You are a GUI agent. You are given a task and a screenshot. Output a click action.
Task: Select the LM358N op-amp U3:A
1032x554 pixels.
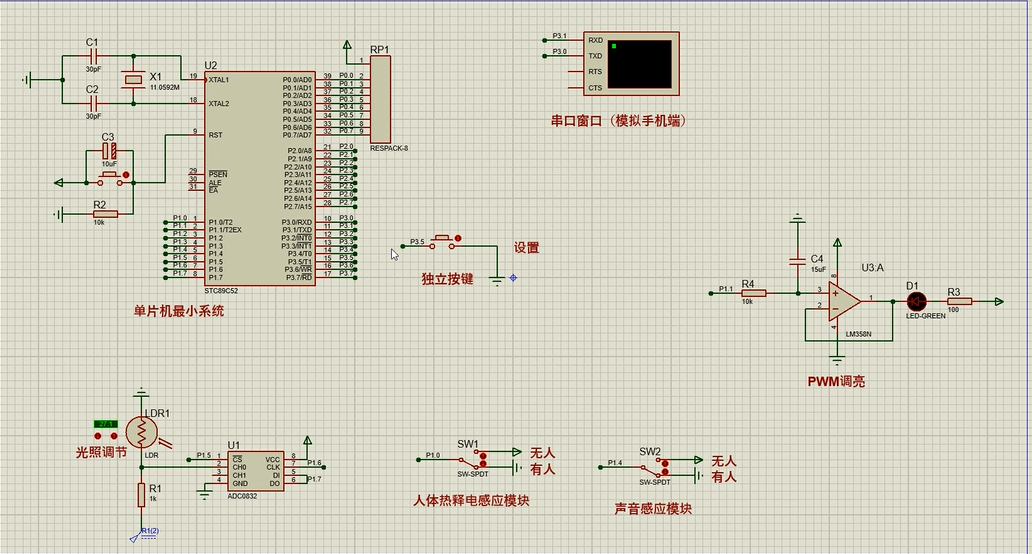844,301
